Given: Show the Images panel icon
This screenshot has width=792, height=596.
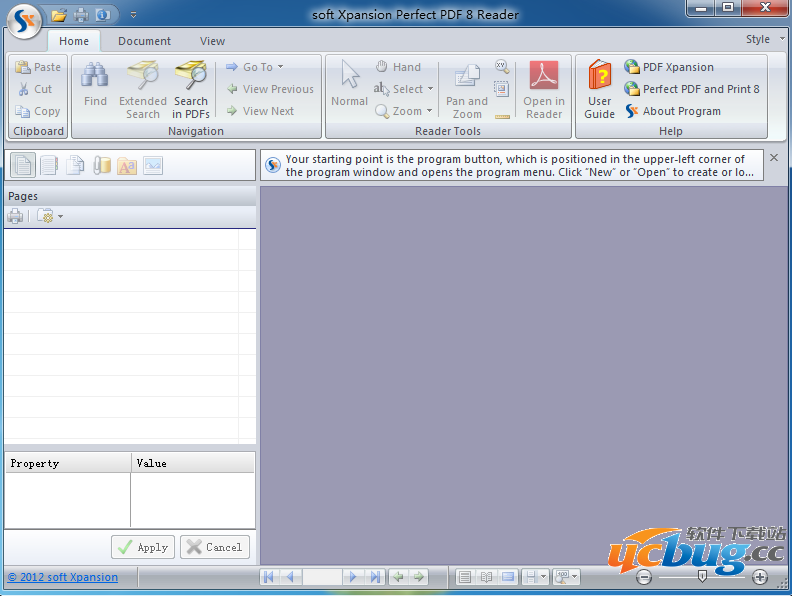Looking at the screenshot, I should (153, 166).
